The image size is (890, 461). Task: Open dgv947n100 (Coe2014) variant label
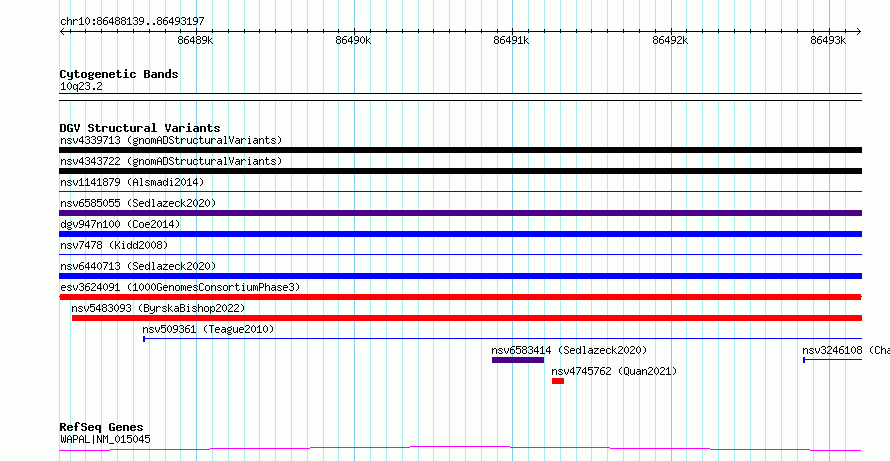120,224
